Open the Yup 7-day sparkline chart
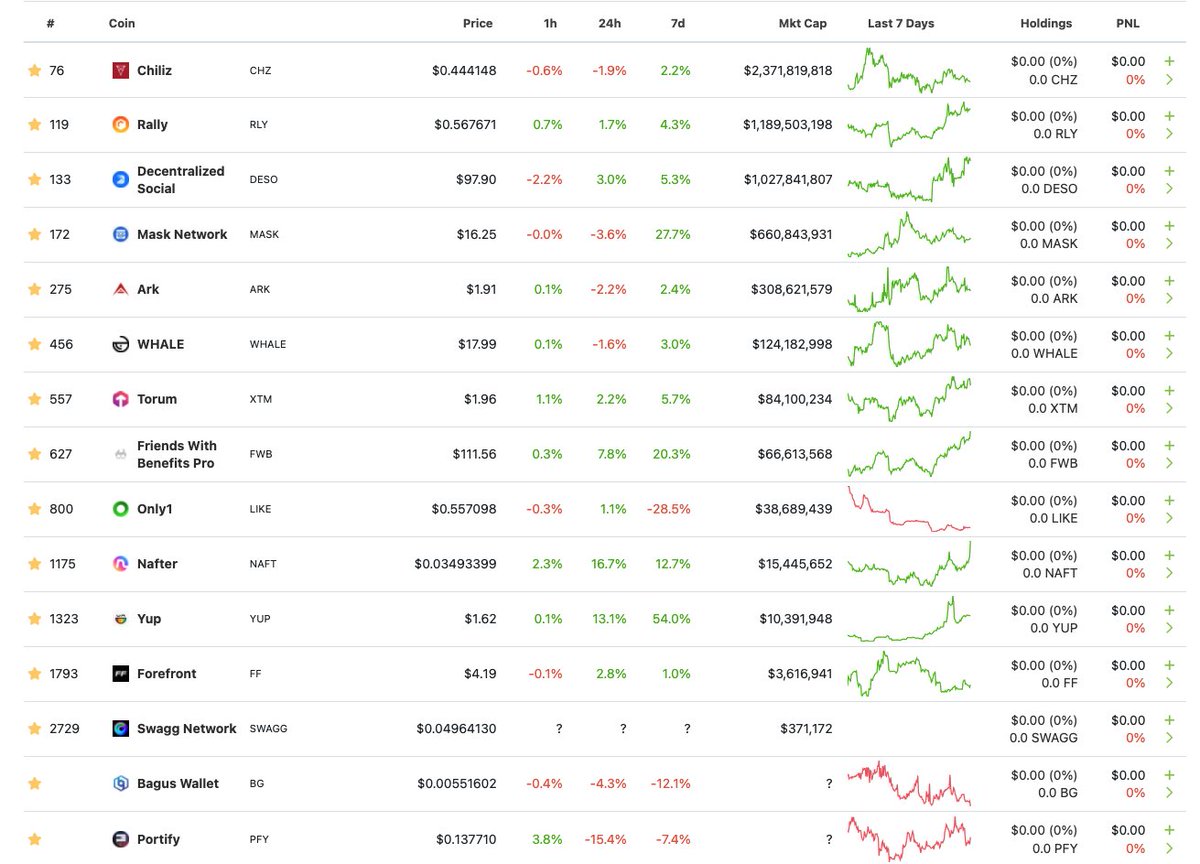The height and width of the screenshot is (864, 1200). tap(908, 619)
